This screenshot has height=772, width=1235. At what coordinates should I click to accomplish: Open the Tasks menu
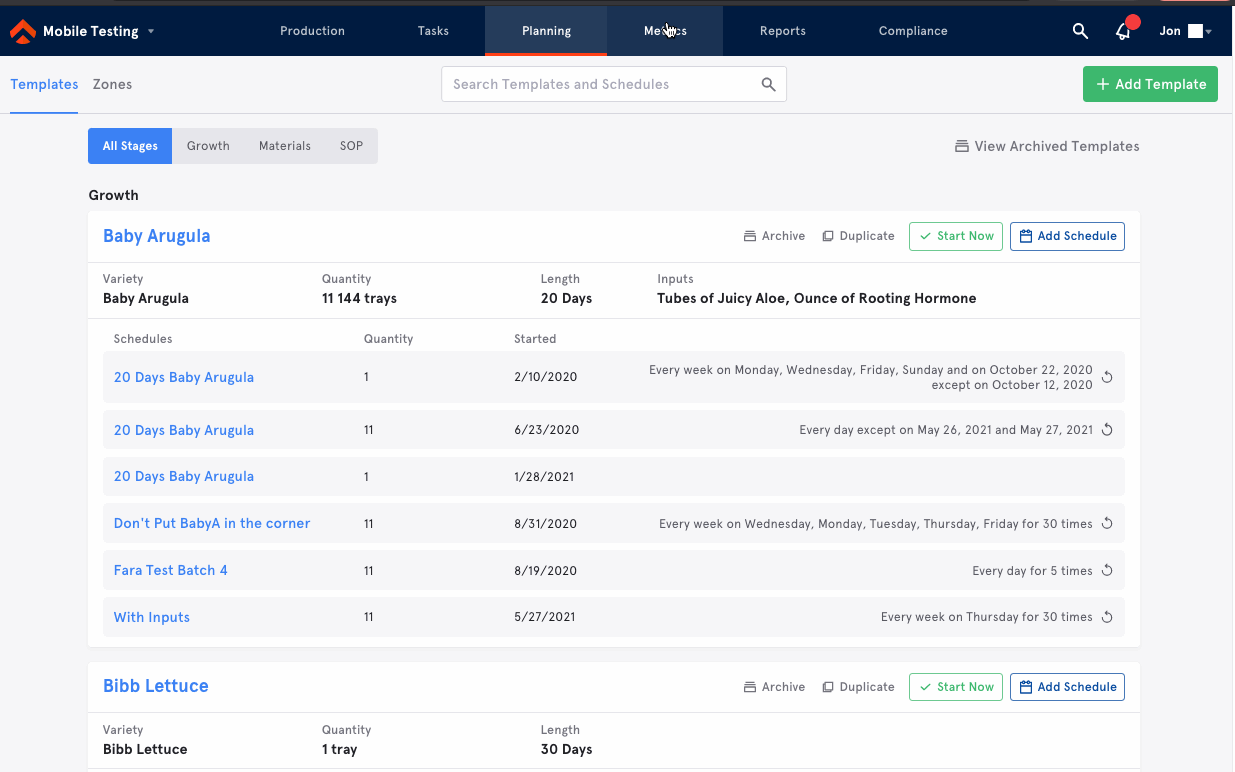(433, 31)
